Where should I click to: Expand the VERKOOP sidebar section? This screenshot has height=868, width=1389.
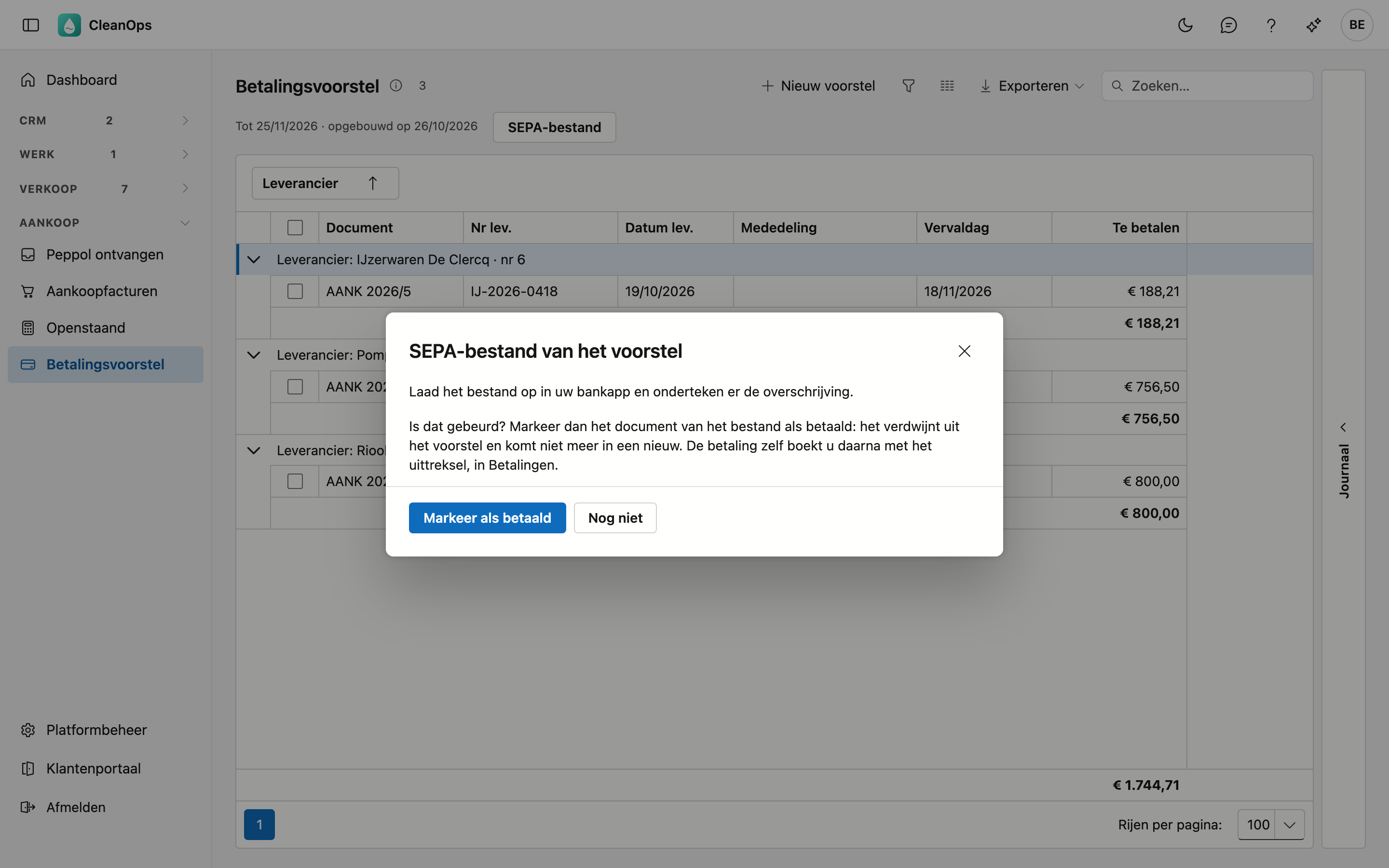(x=105, y=188)
